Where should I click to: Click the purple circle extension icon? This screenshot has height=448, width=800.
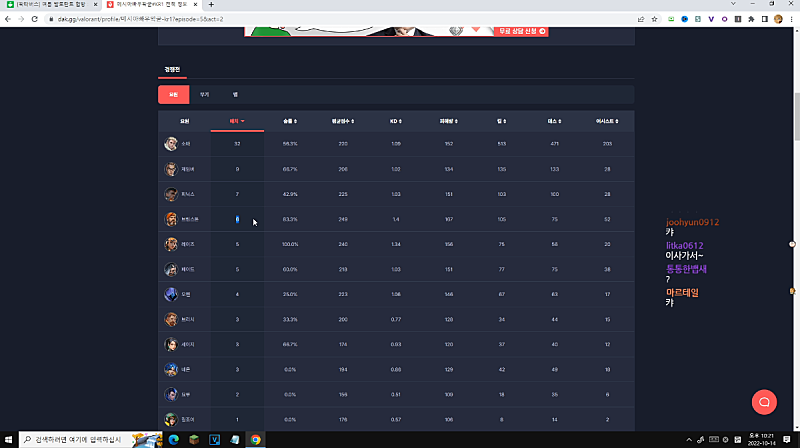(724, 19)
